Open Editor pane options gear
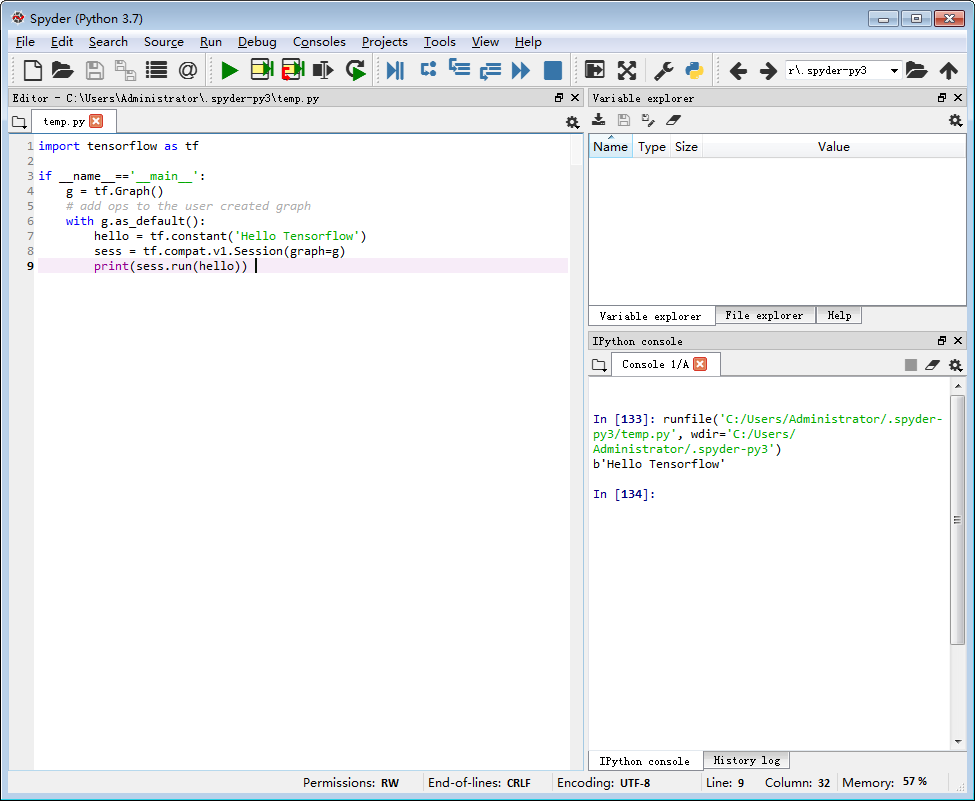This screenshot has width=975, height=801. pyautogui.click(x=573, y=122)
